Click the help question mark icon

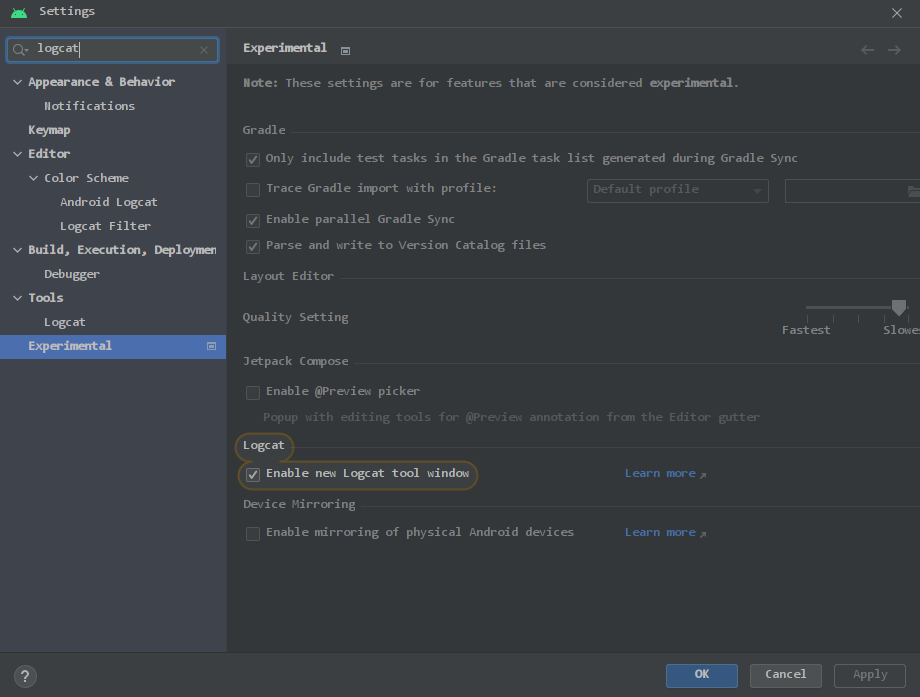pos(24,676)
